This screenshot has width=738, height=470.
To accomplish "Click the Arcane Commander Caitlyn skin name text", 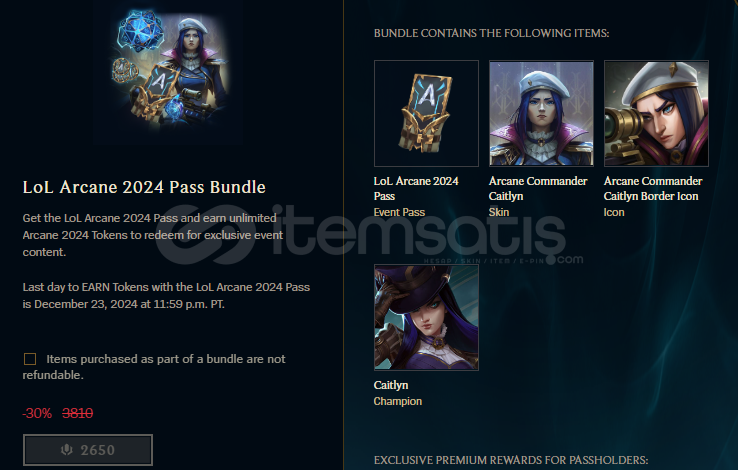I will coord(538,189).
